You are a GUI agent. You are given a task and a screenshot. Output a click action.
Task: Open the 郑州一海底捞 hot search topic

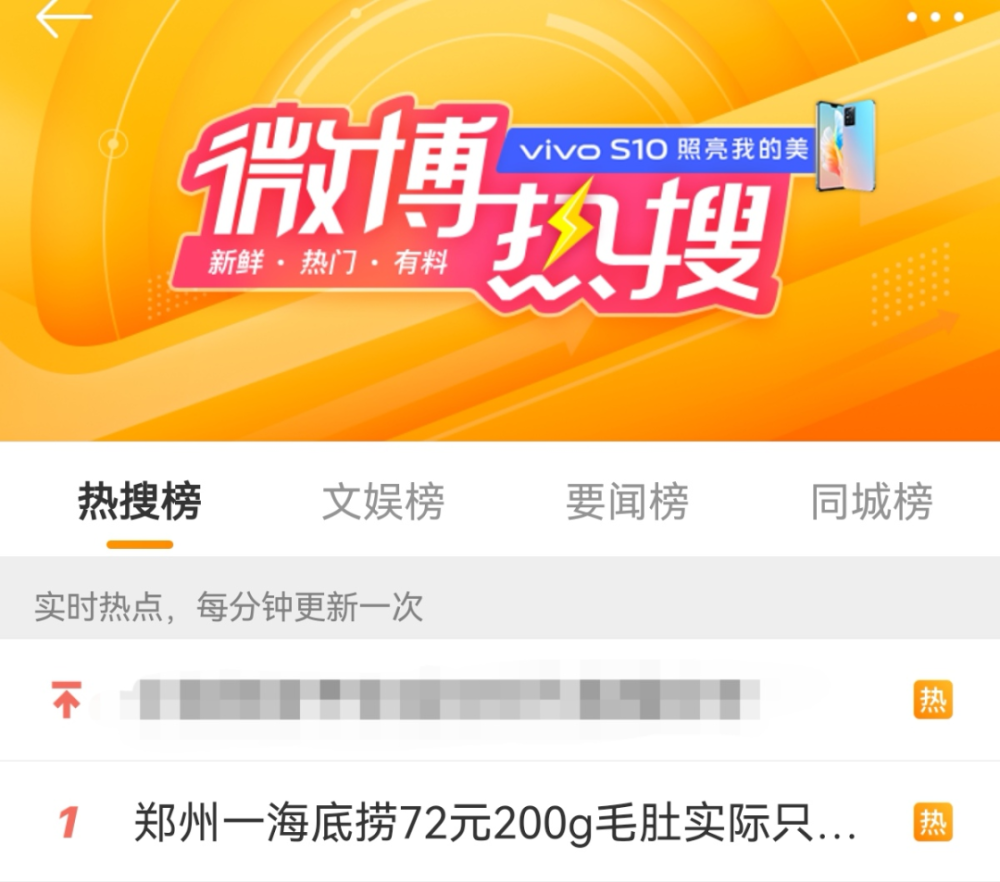click(x=495, y=823)
